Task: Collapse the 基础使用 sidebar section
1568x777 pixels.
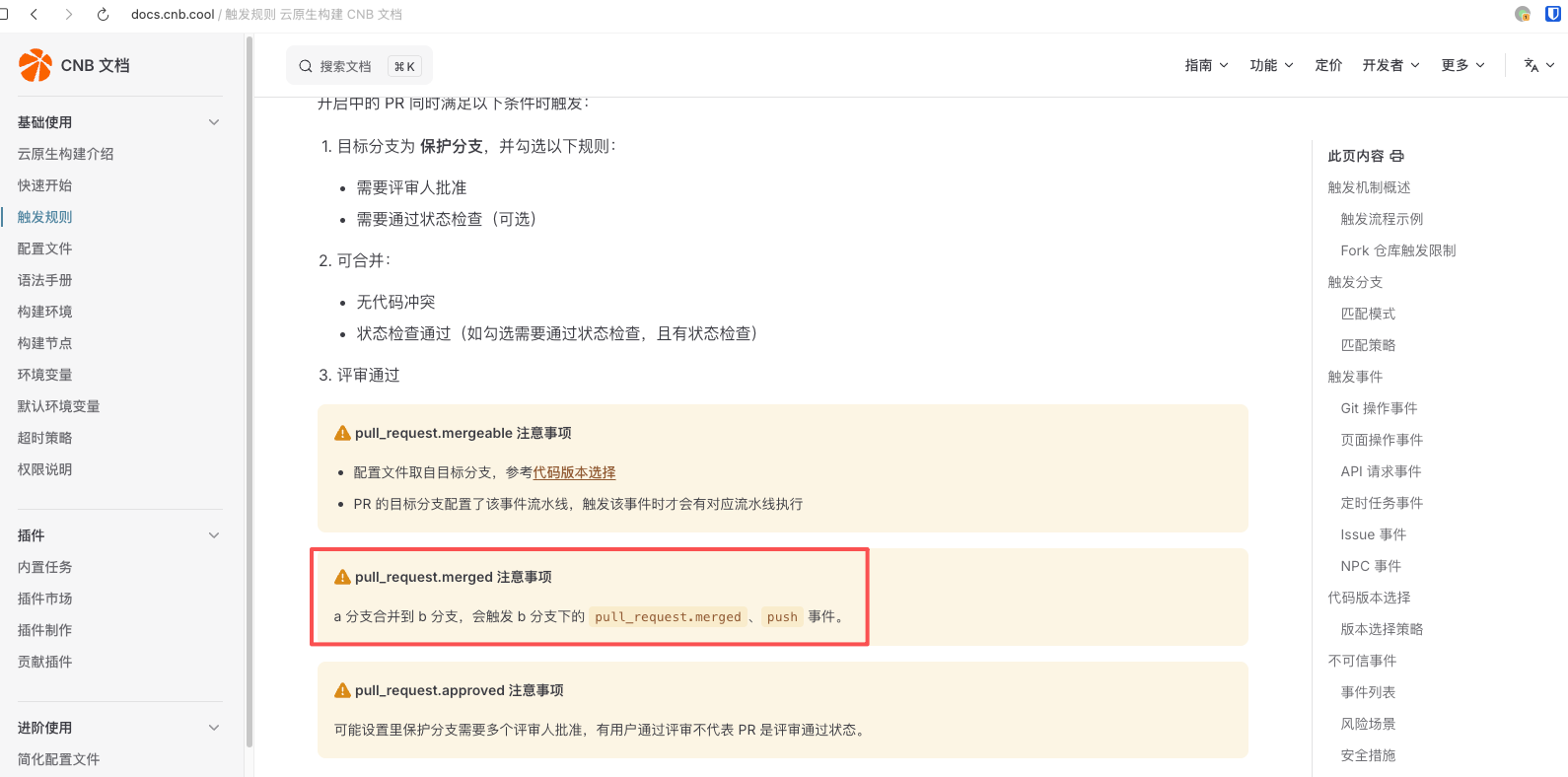Action: [214, 122]
